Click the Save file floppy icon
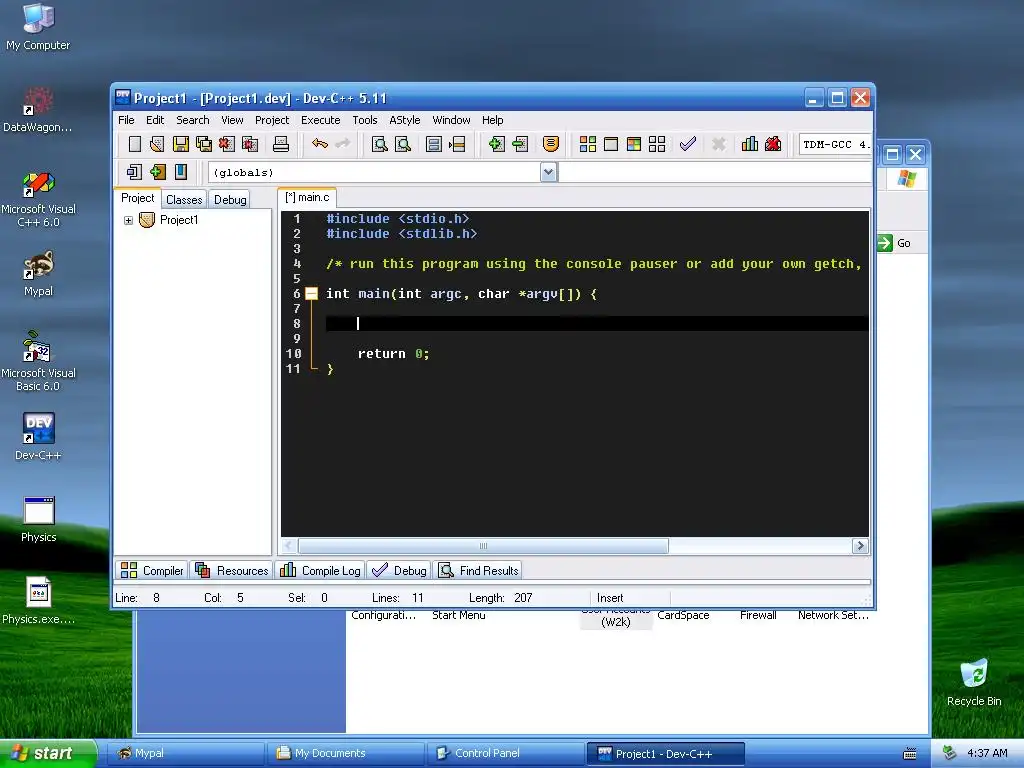The image size is (1024, 768). [180, 144]
